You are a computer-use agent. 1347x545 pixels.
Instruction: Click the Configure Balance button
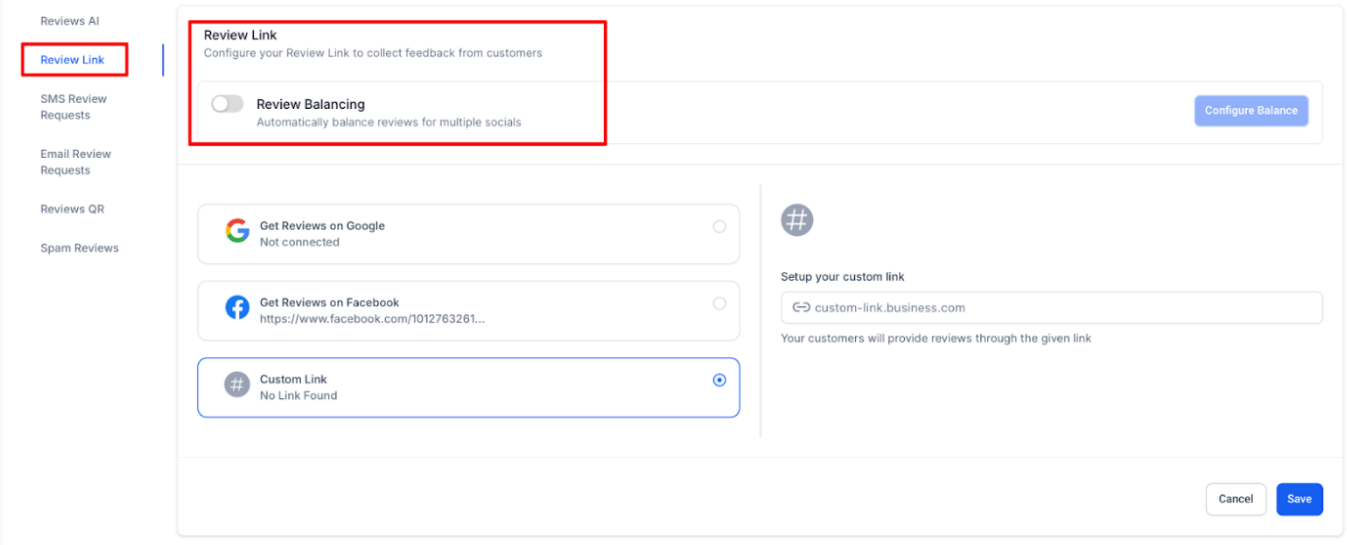tap(1251, 110)
